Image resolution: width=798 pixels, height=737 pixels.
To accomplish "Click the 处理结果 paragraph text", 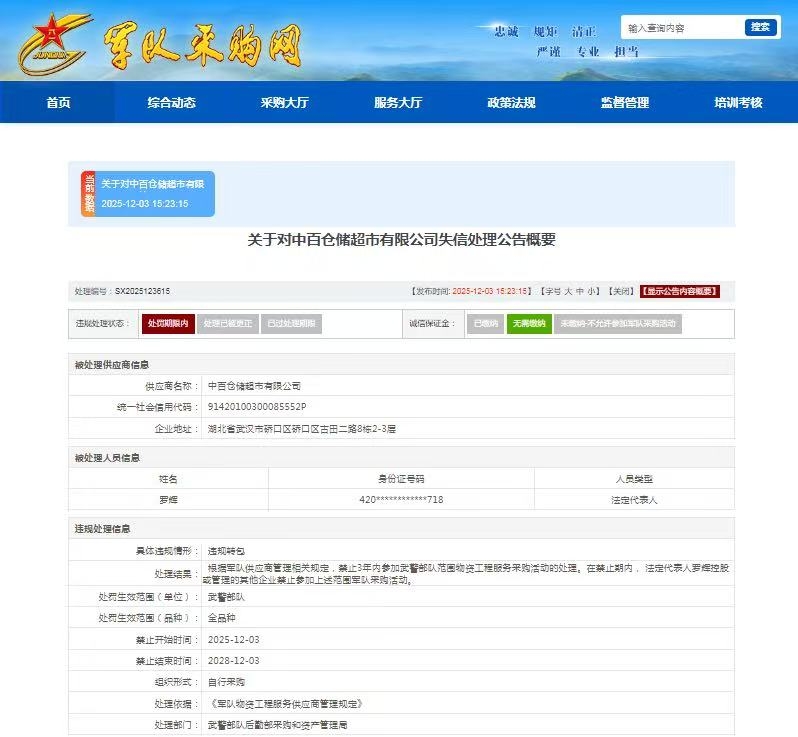I will [x=466, y=574].
